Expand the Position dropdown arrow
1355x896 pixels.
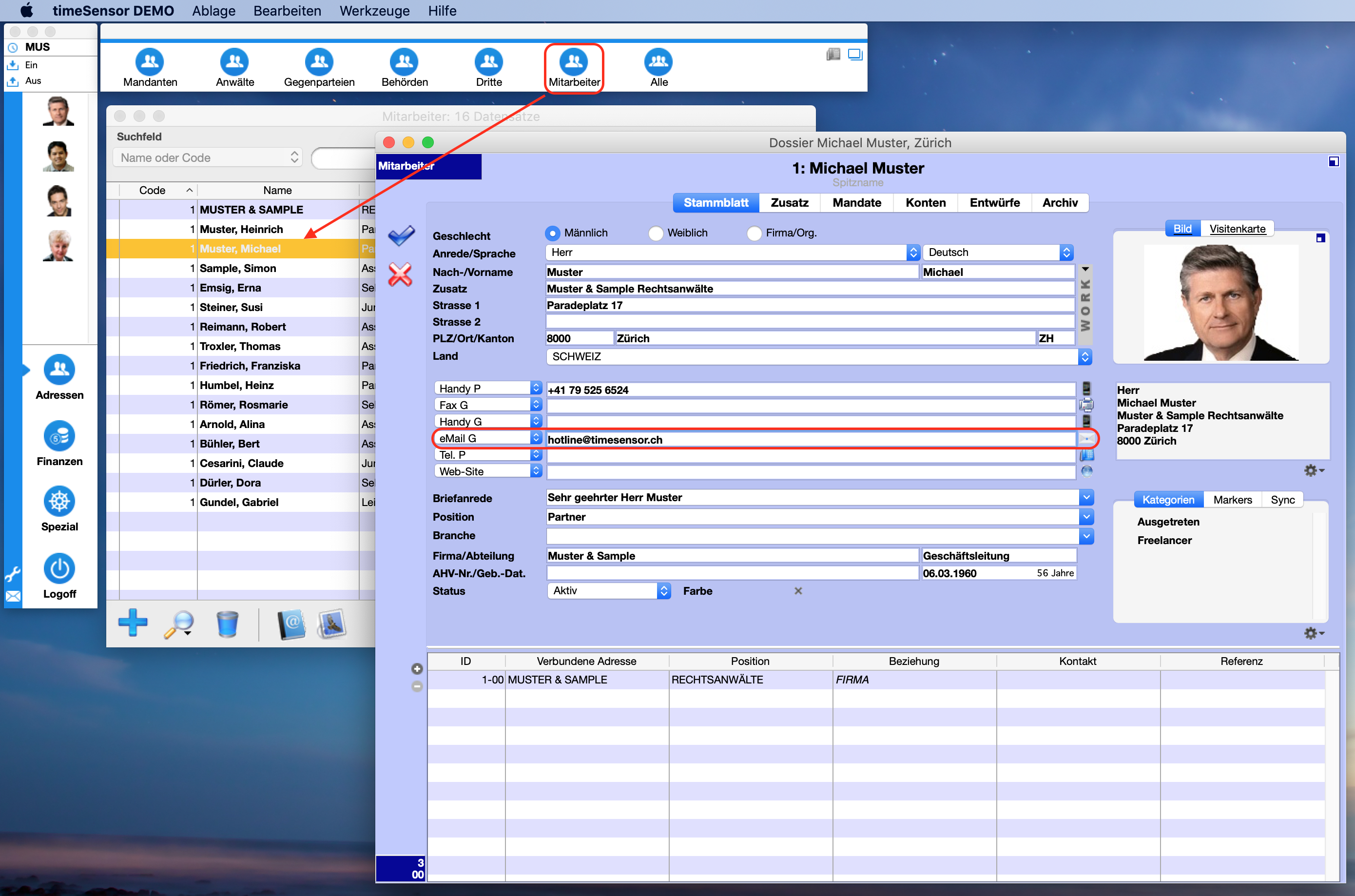pos(1086,517)
